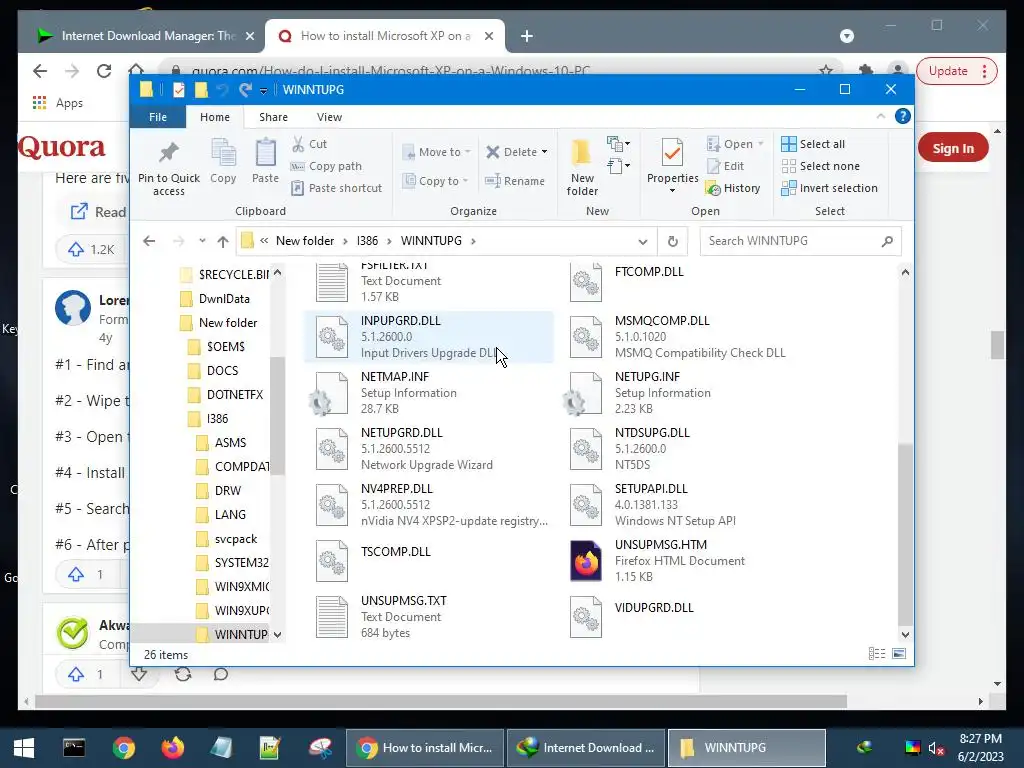
Task: Expand the Copy to dropdown
Action: pyautogui.click(x=465, y=181)
